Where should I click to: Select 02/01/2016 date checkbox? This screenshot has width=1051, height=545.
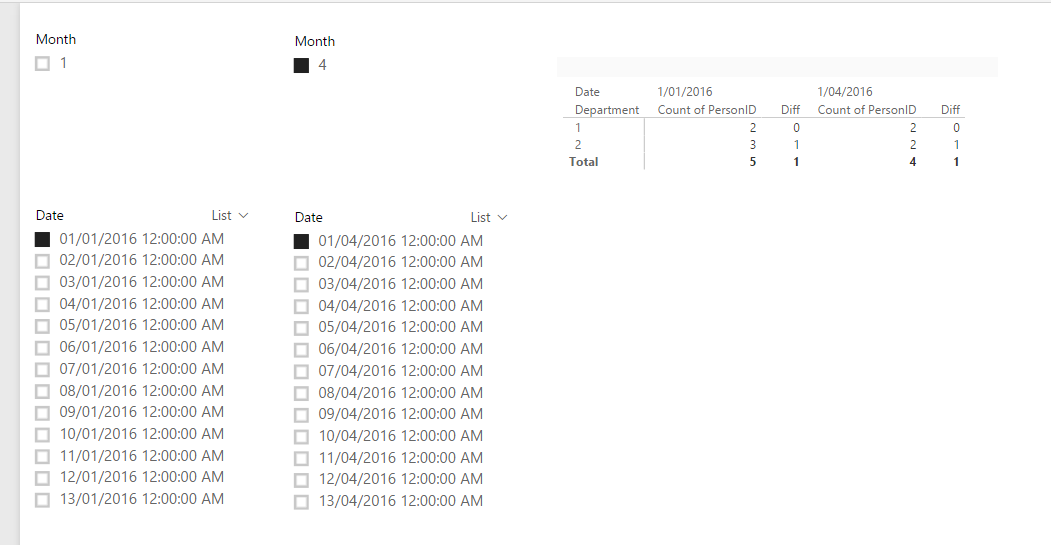click(x=42, y=261)
